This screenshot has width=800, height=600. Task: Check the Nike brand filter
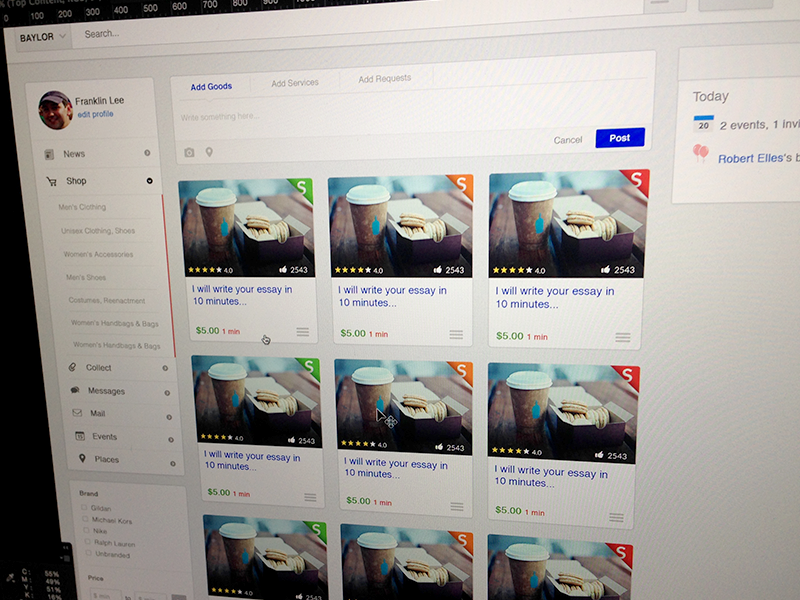click(87, 530)
